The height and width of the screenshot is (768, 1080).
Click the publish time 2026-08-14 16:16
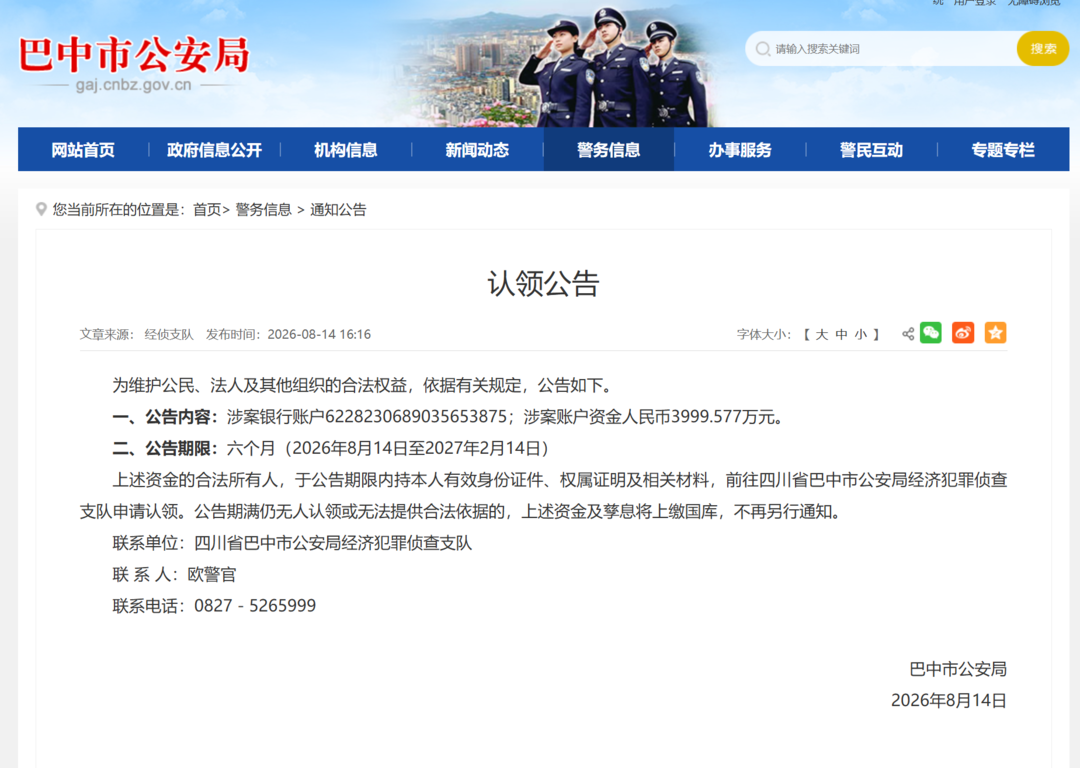[x=319, y=335]
